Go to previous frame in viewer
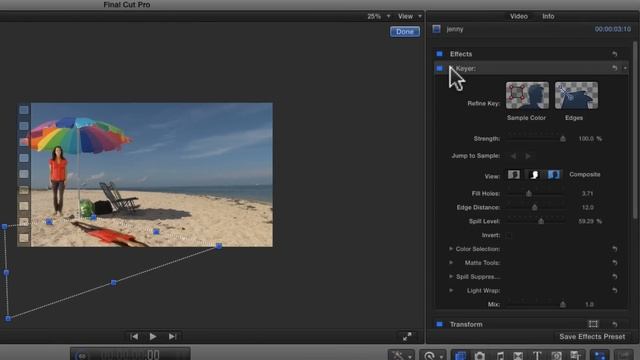Image resolution: width=640 pixels, height=360 pixels. [x=134, y=336]
